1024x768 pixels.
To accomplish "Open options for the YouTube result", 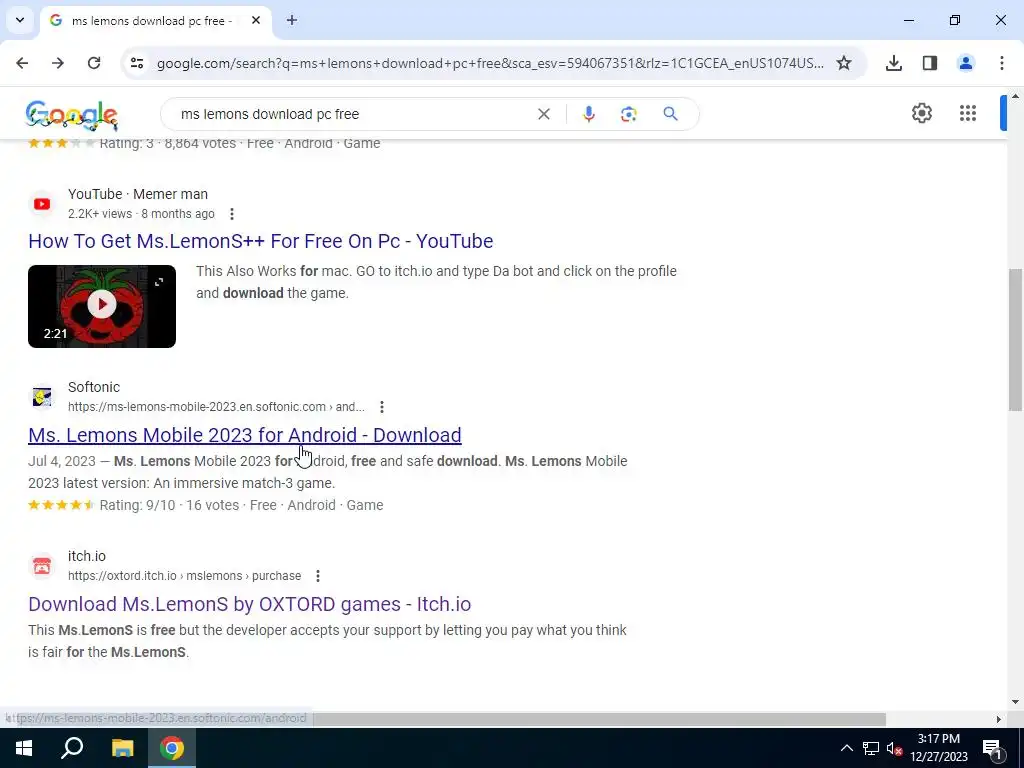I will coord(232,214).
